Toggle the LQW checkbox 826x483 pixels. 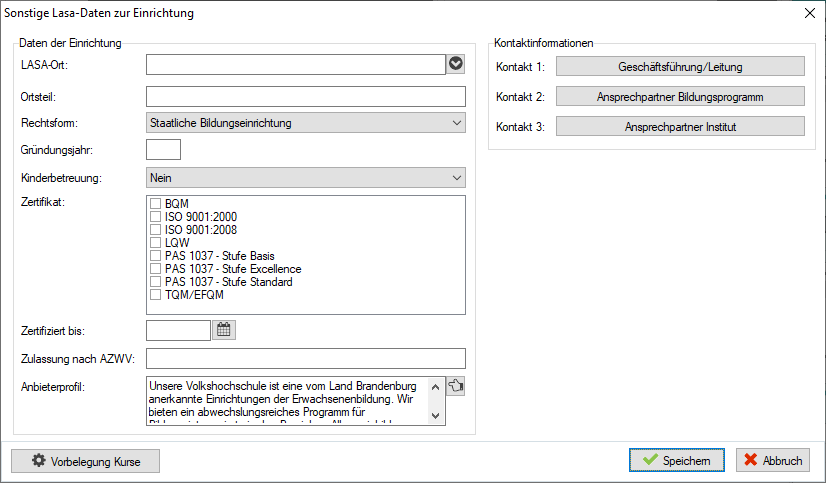click(155, 242)
